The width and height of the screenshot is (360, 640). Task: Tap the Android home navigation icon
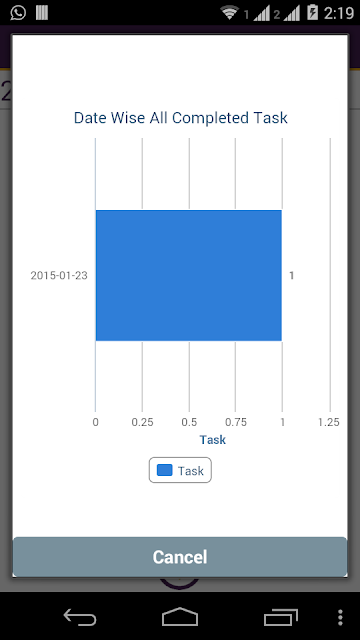(180, 617)
